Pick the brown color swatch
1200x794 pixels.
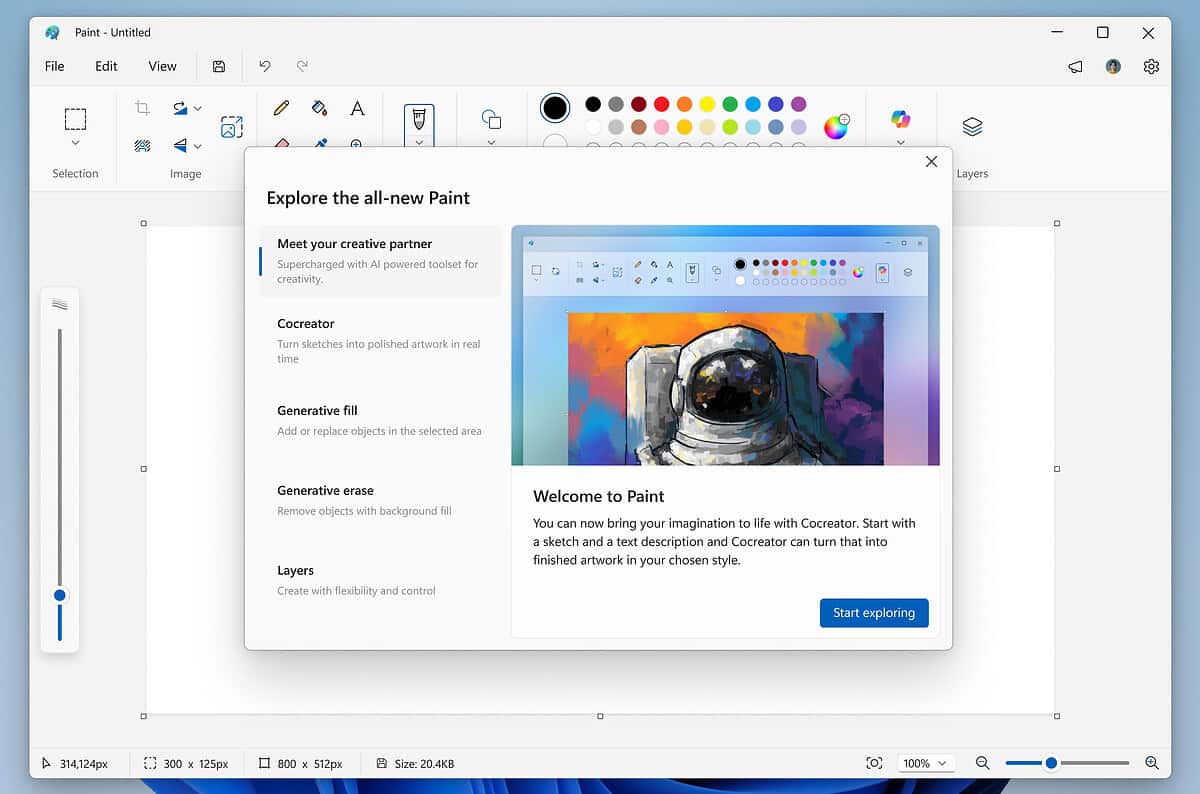638,127
